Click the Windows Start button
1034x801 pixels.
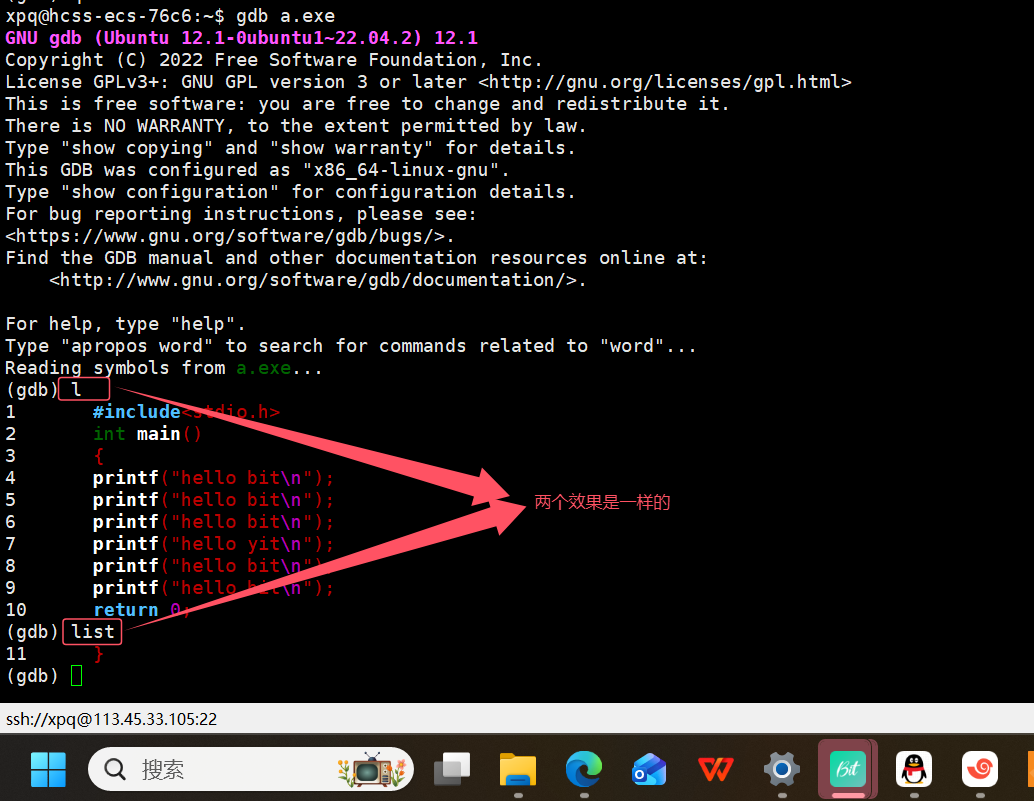click(x=48, y=769)
